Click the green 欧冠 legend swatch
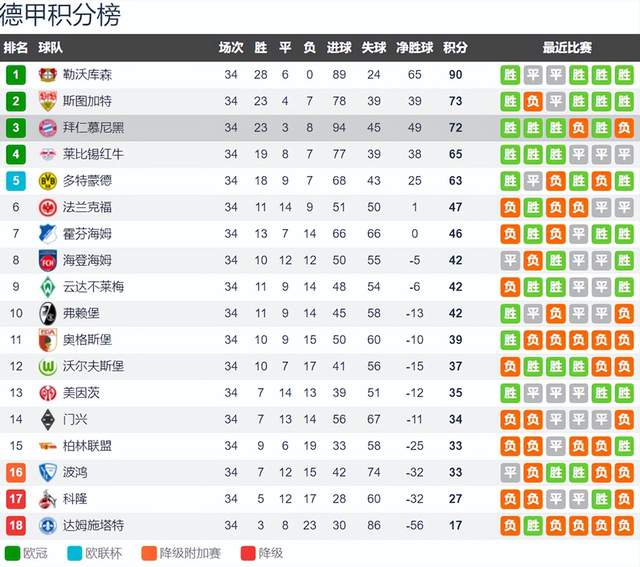The image size is (640, 567). click(12, 554)
